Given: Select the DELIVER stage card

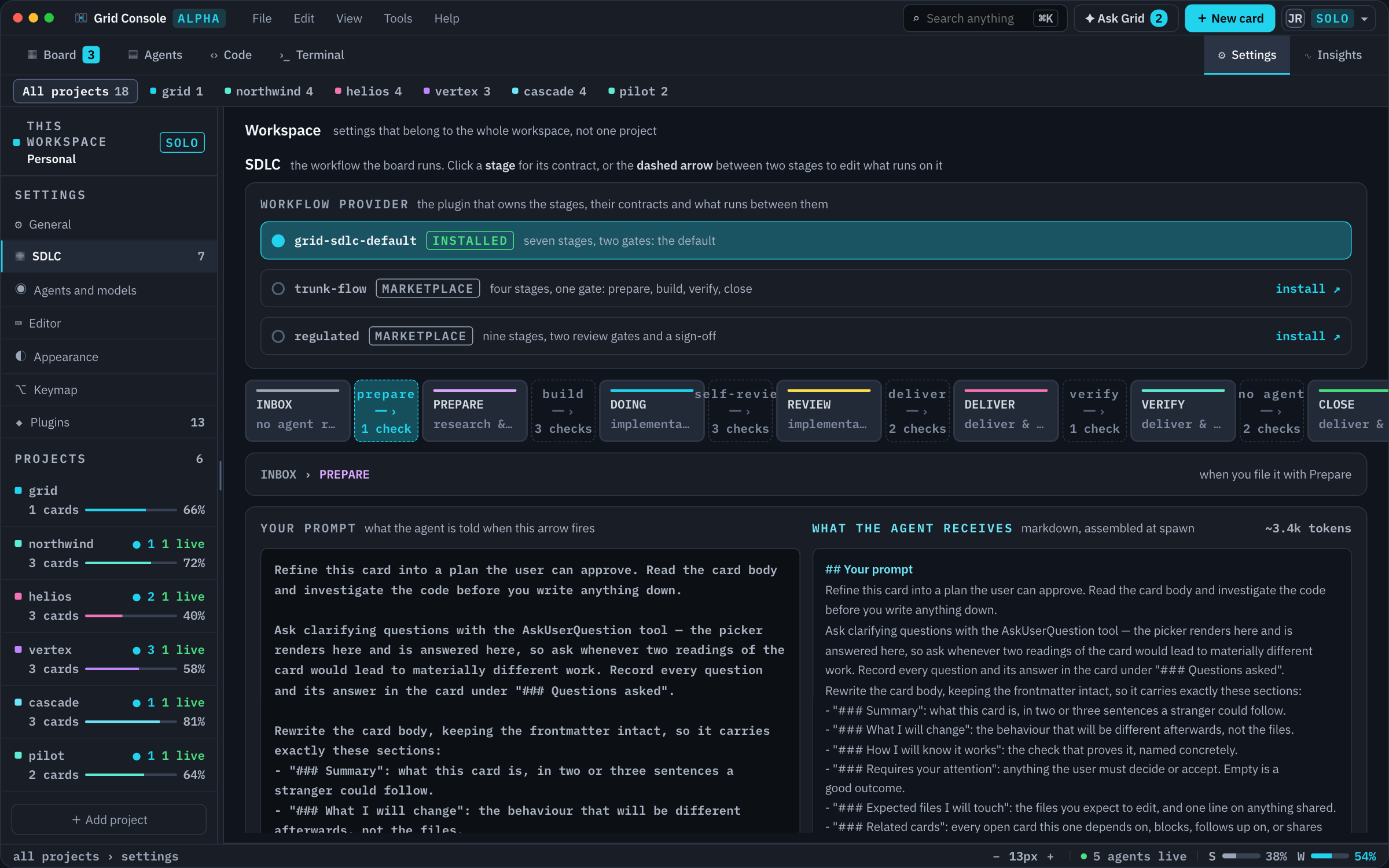Looking at the screenshot, I should click(1006, 411).
